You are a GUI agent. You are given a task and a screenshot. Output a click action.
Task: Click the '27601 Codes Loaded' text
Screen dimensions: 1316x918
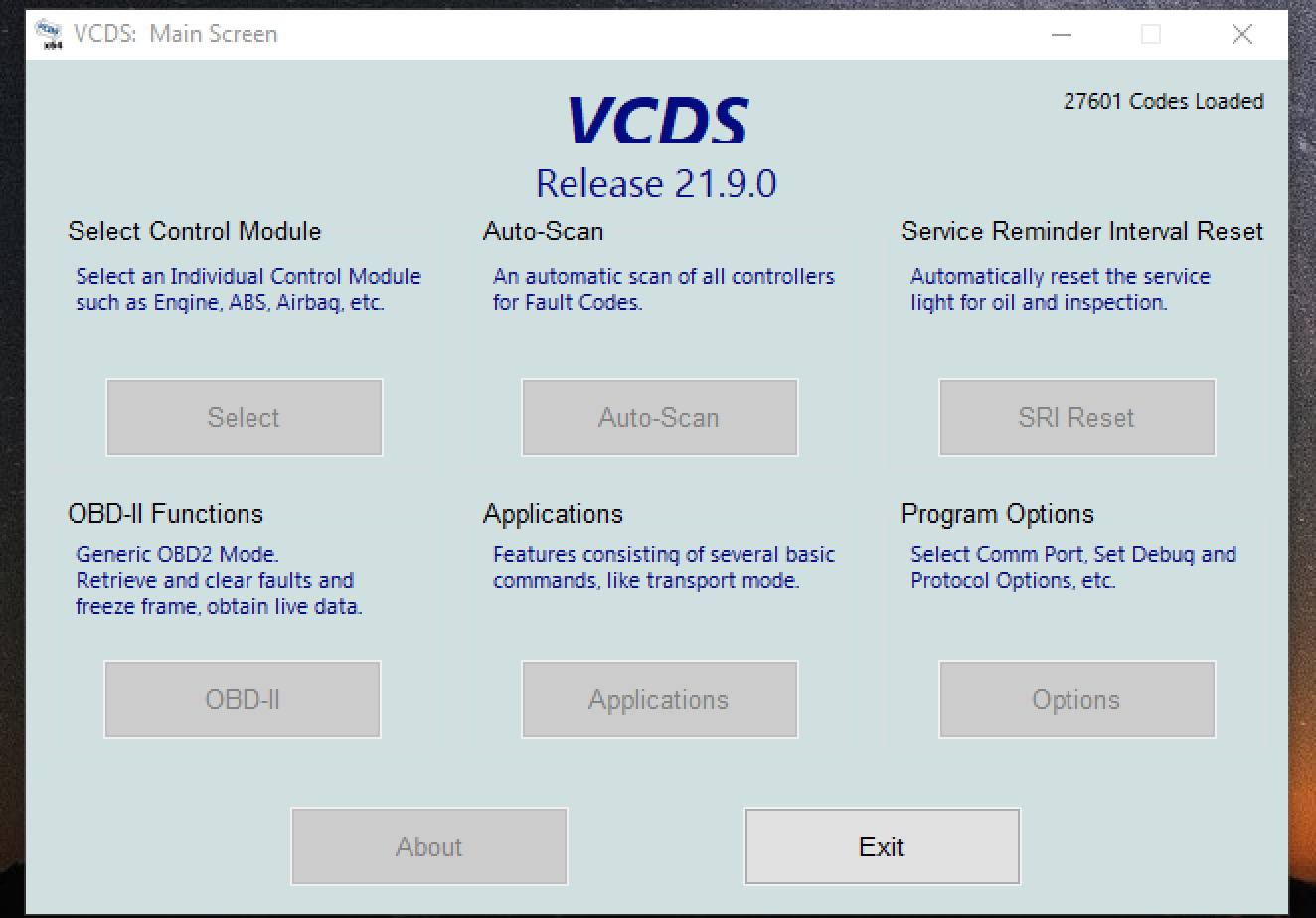tap(1163, 101)
